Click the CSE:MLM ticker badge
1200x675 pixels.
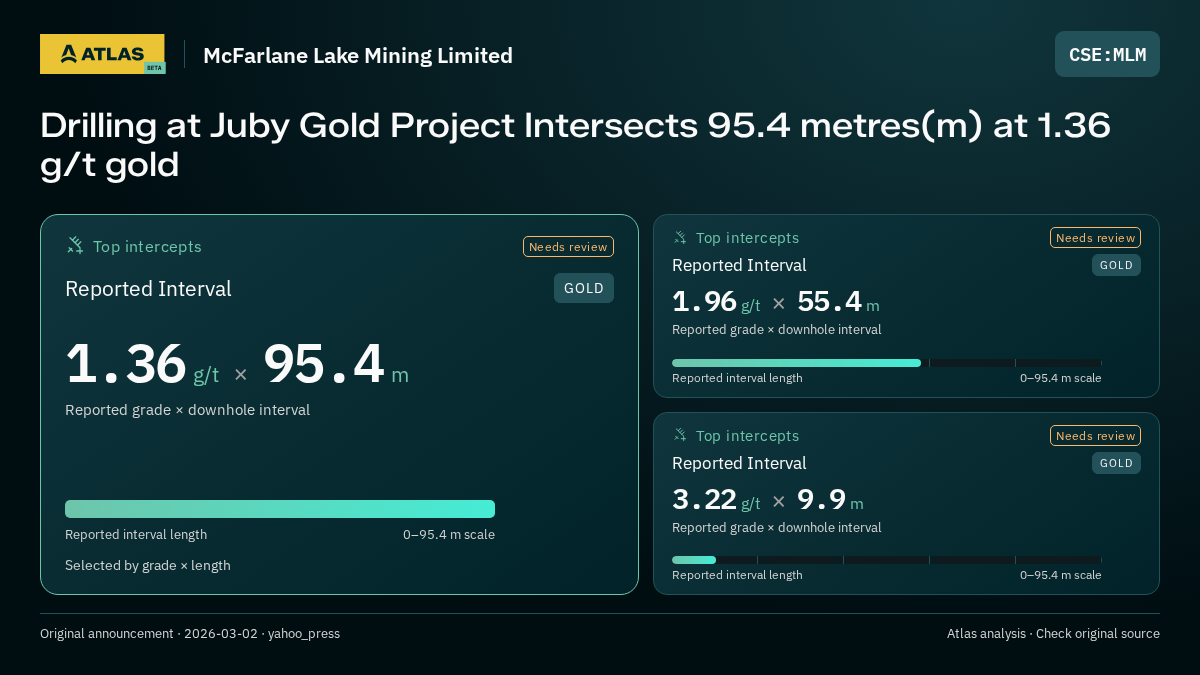coord(1107,54)
